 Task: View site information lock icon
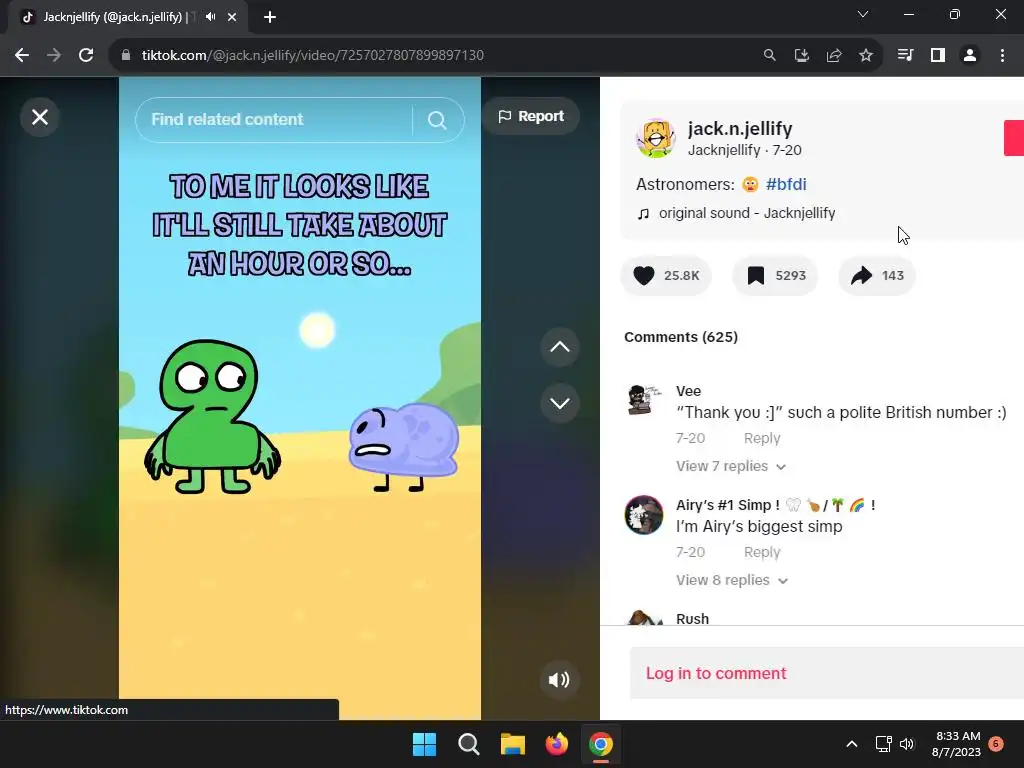pos(126,56)
